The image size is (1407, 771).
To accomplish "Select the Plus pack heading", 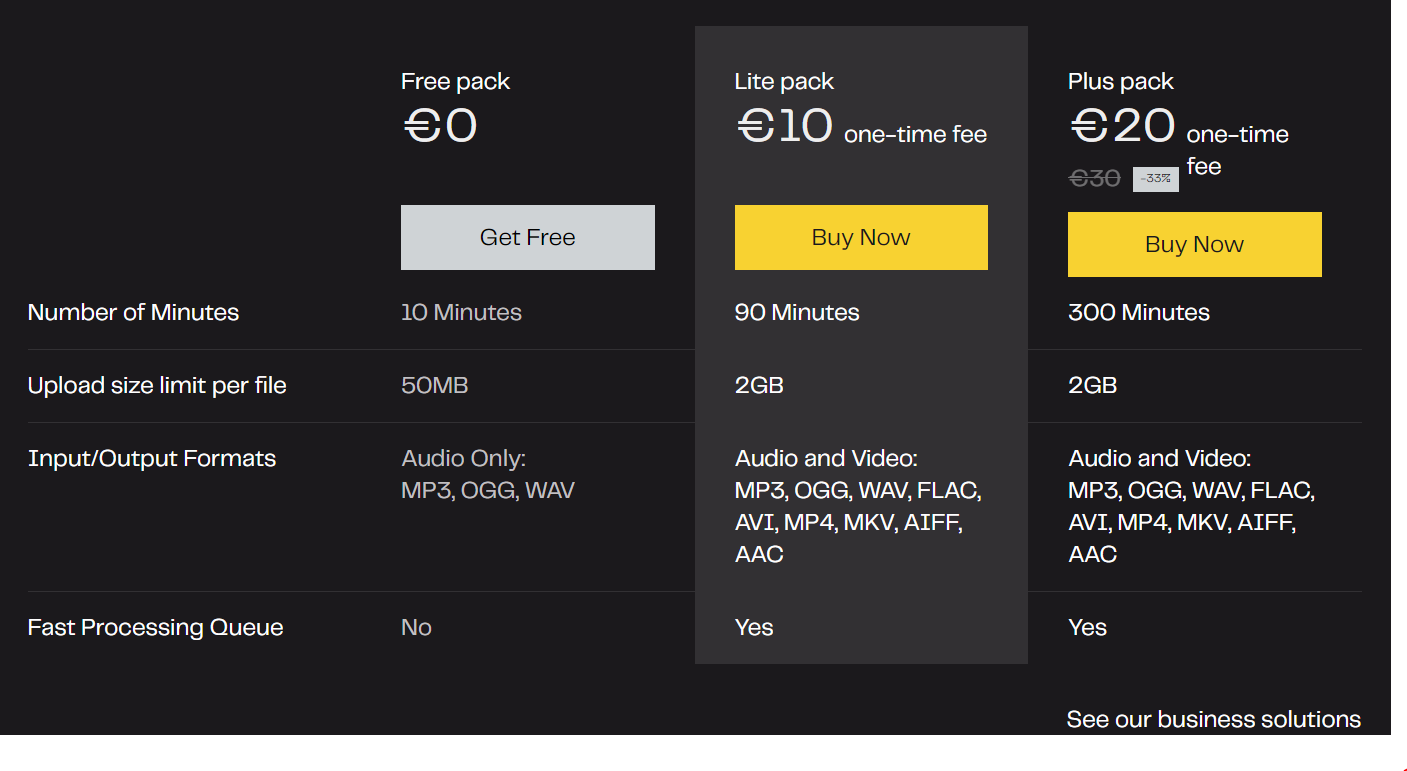I will (x=1120, y=82).
